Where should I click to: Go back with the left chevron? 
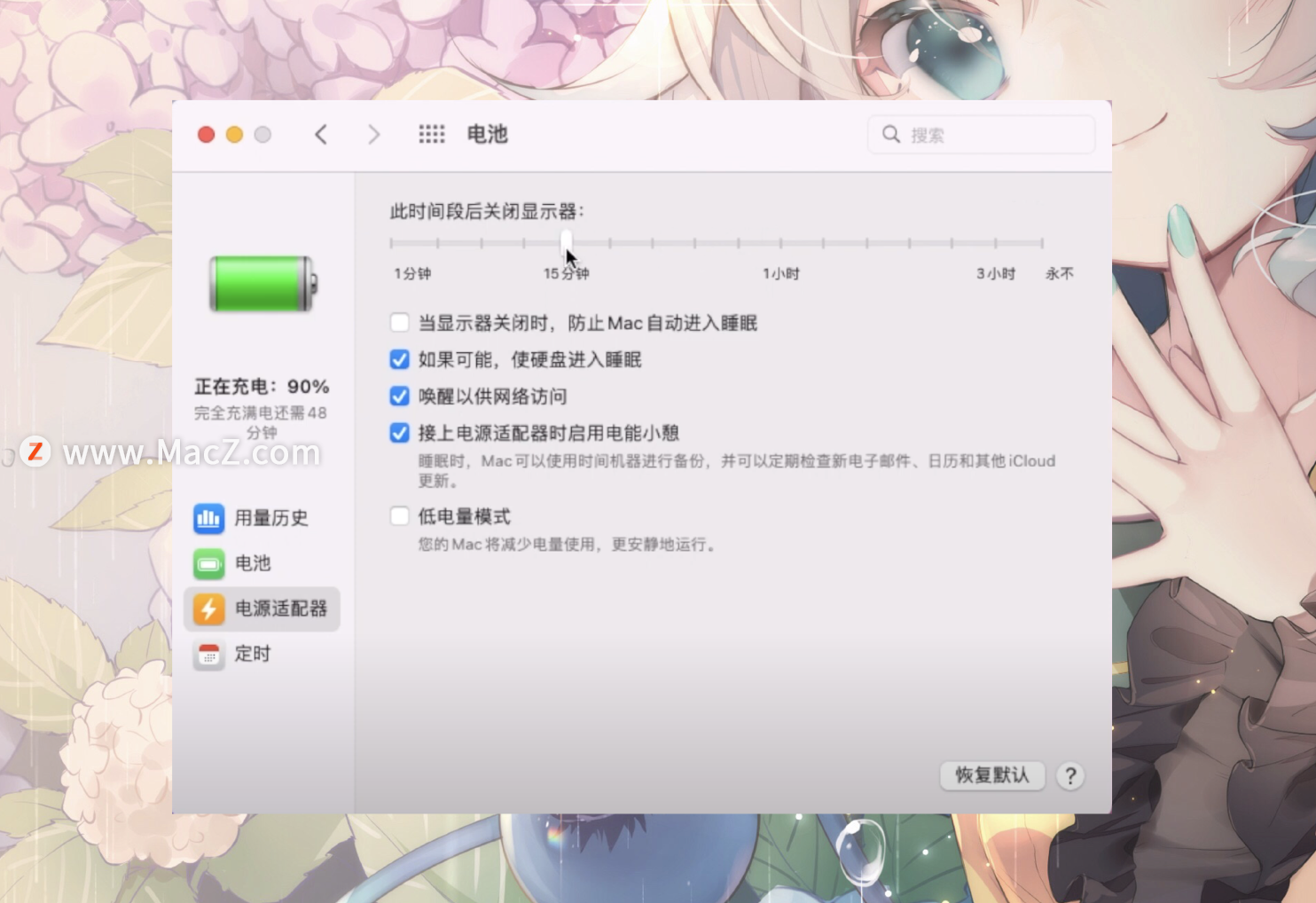coord(321,135)
